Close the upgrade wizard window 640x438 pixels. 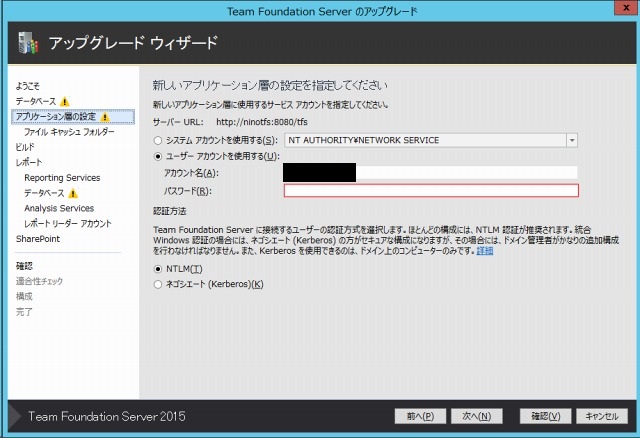click(626, 8)
